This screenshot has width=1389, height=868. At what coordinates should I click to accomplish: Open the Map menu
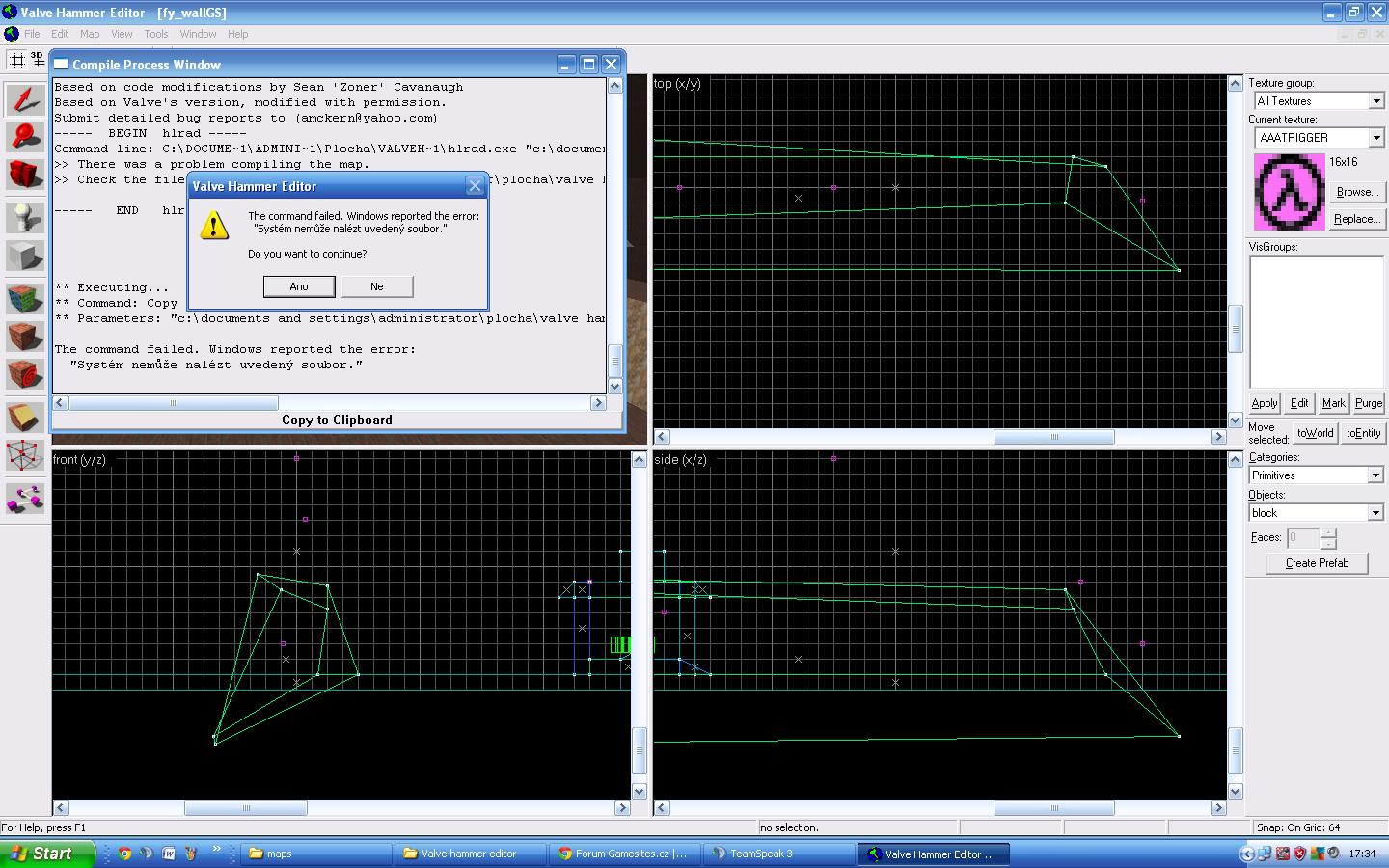point(90,34)
